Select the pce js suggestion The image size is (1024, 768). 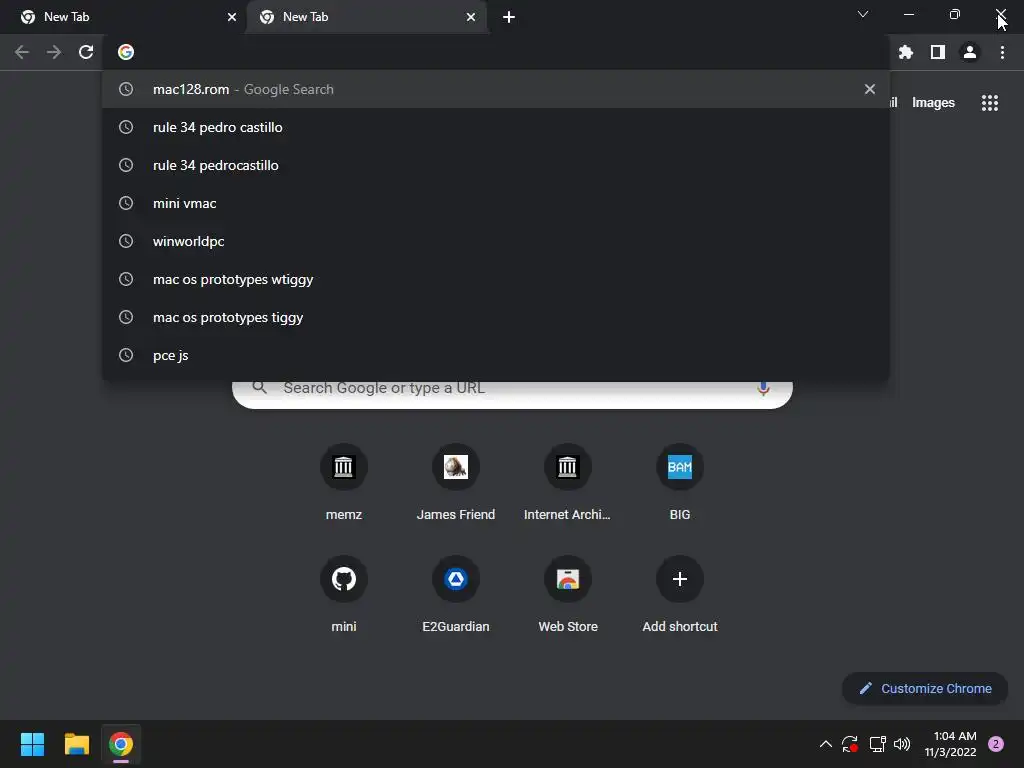[496, 355]
